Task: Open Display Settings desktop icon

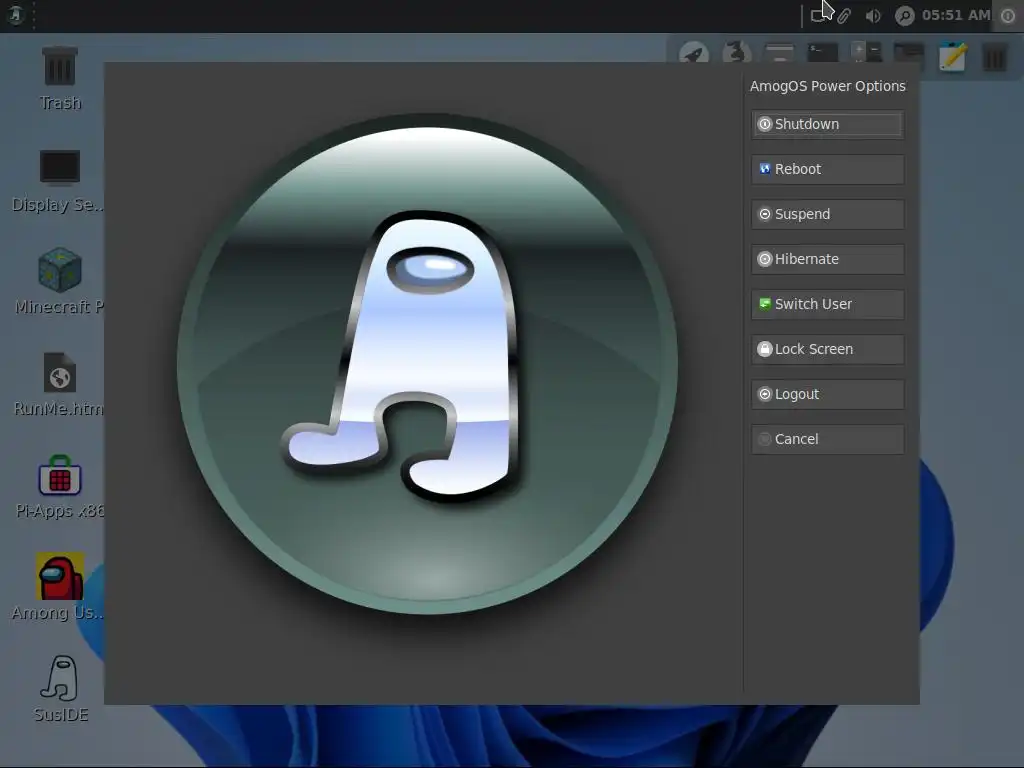Action: pyautogui.click(x=59, y=181)
